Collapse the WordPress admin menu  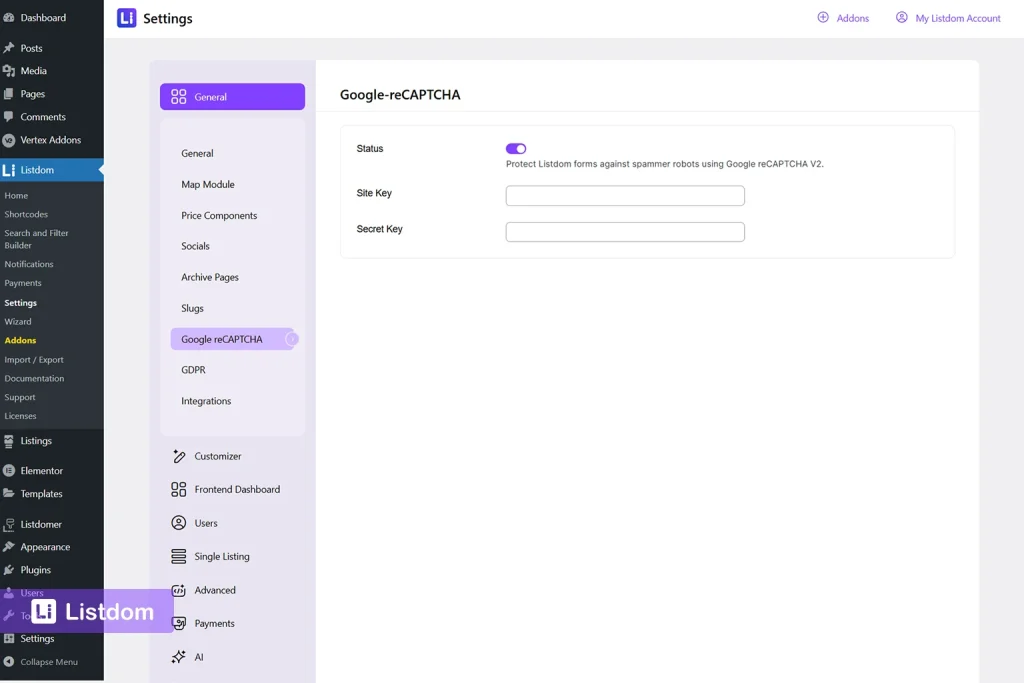tap(45, 661)
